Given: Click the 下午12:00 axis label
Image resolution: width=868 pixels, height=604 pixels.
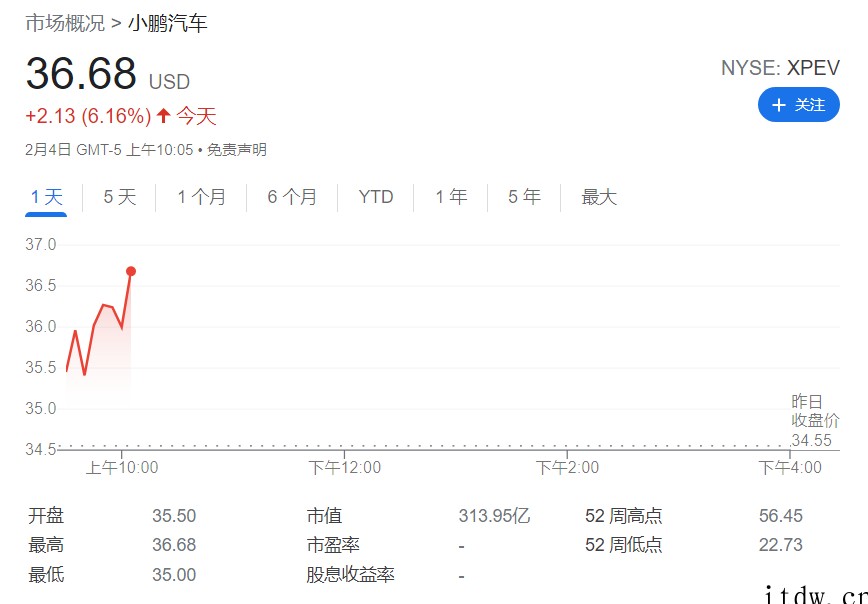Looking at the screenshot, I should (x=344, y=468).
